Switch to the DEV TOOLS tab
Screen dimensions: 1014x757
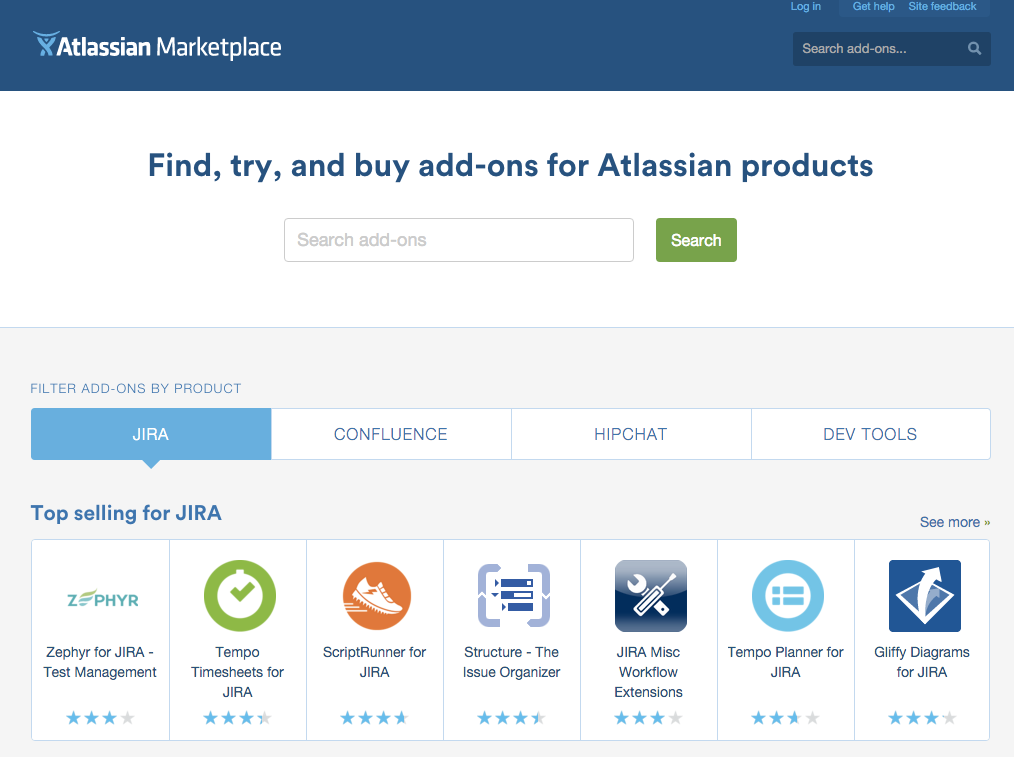pos(870,434)
